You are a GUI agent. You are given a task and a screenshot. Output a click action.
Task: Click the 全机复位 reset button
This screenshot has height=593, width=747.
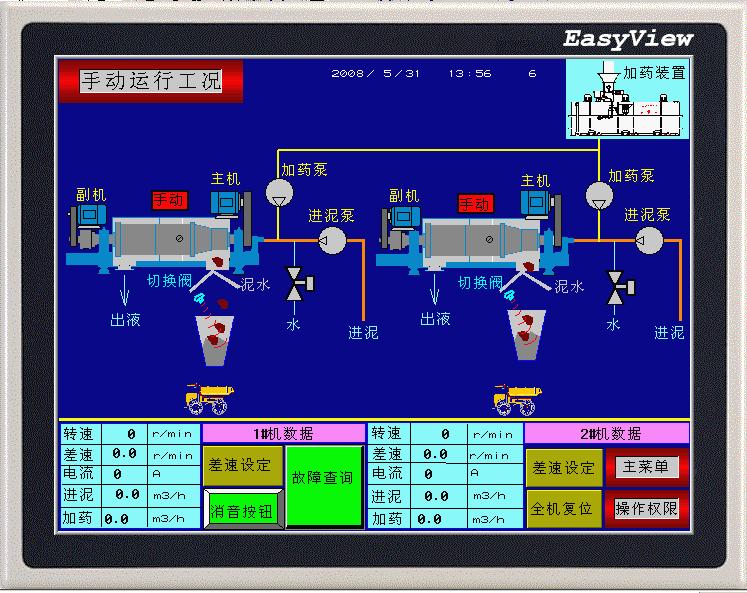[x=564, y=509]
